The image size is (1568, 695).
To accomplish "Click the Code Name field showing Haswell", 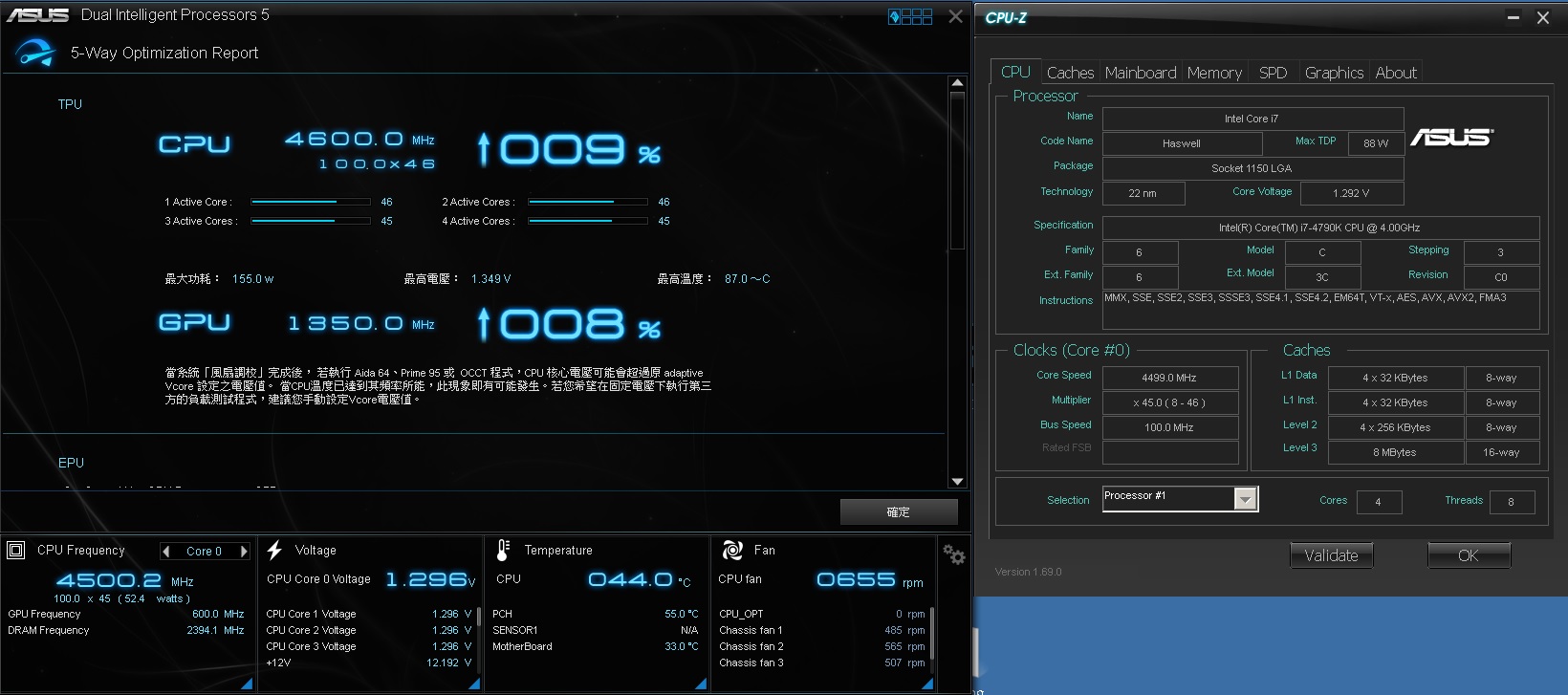I will click(1182, 143).
